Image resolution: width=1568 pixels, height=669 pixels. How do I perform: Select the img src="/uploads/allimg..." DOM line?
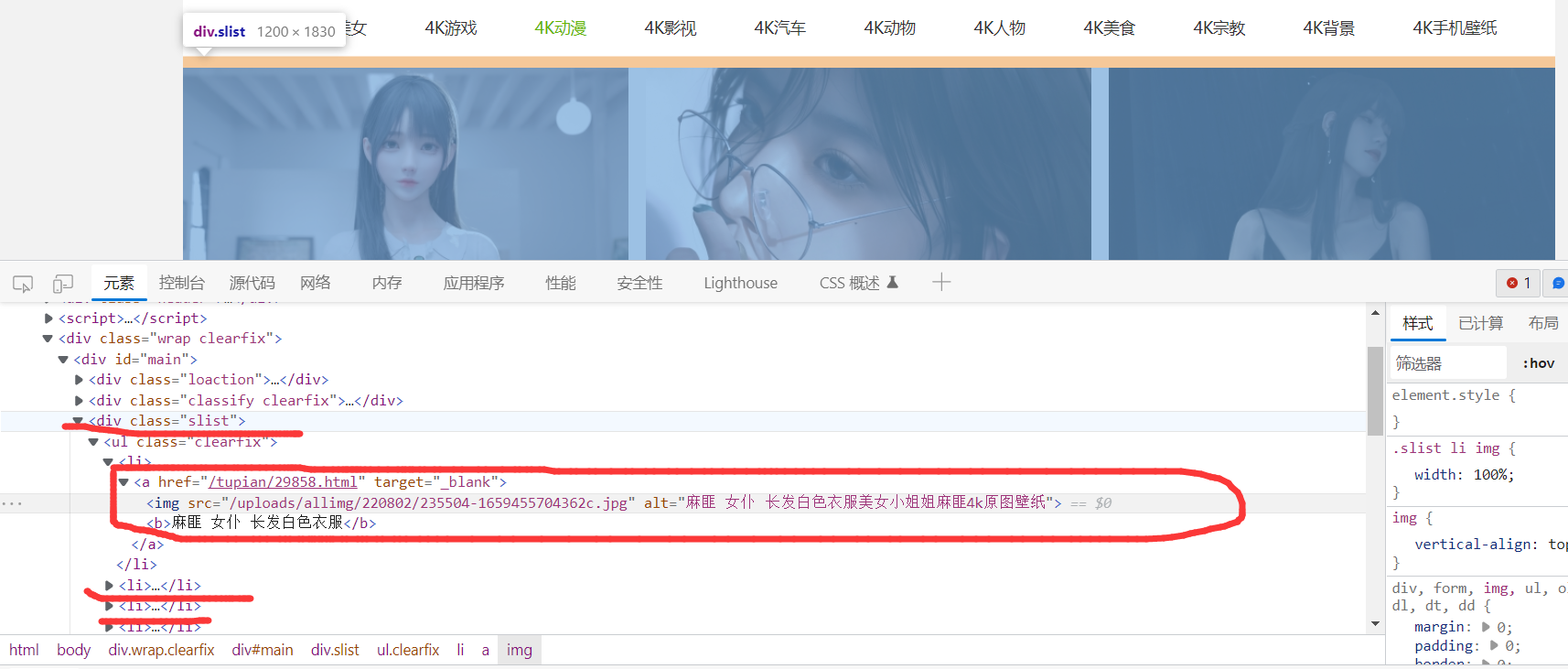point(604,503)
